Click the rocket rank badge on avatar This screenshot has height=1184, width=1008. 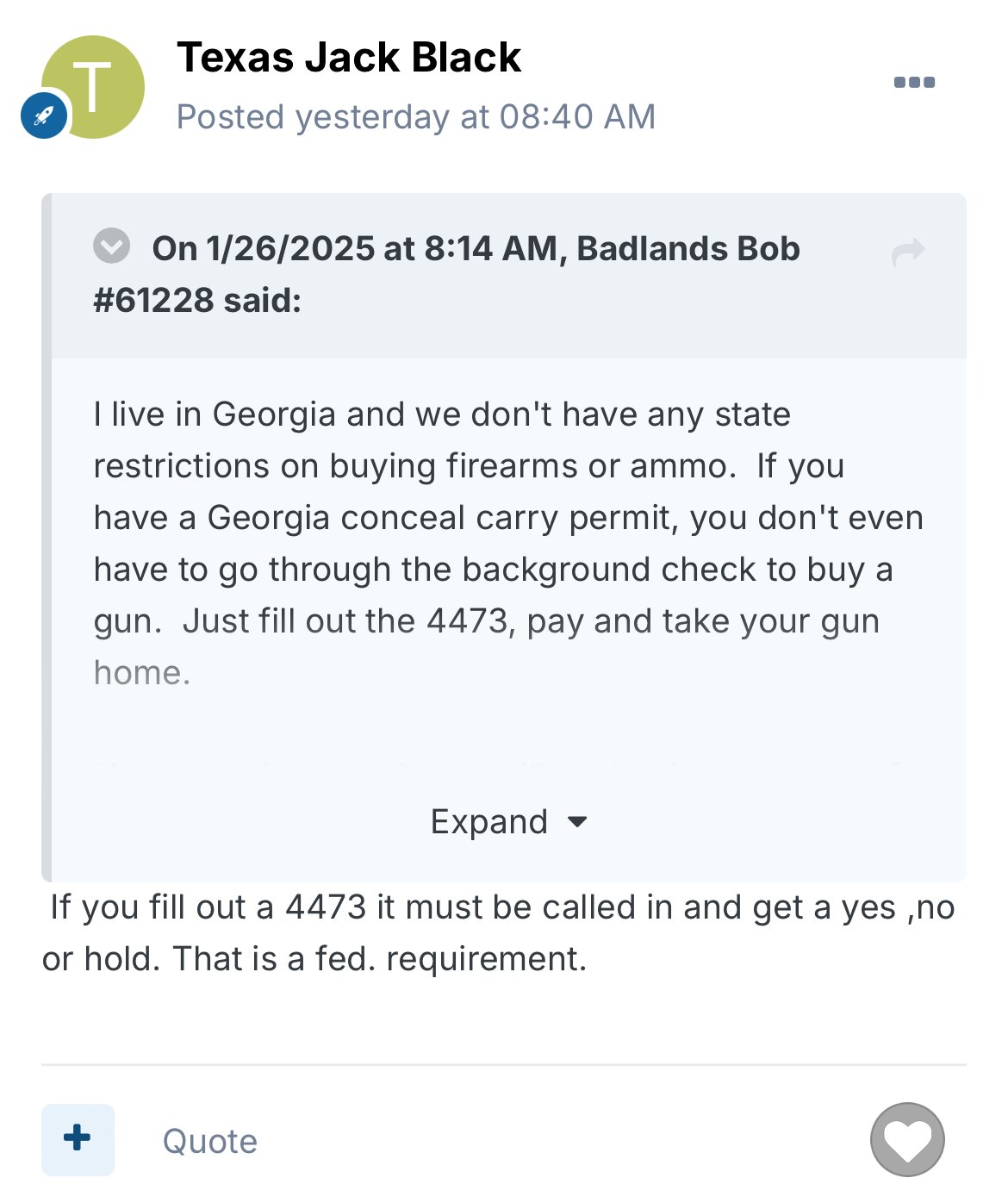(x=44, y=115)
